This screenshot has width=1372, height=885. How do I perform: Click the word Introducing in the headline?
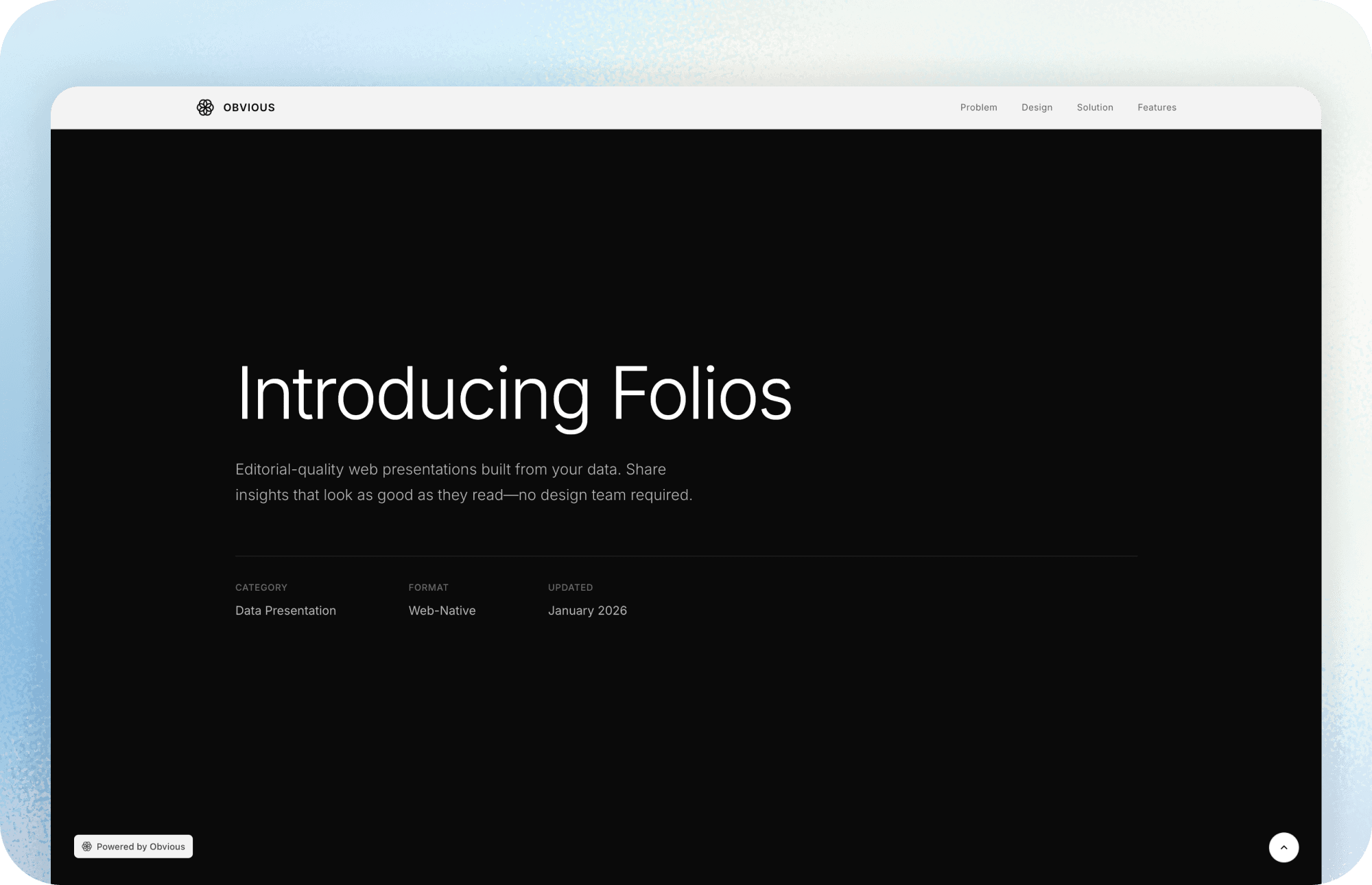click(x=412, y=394)
